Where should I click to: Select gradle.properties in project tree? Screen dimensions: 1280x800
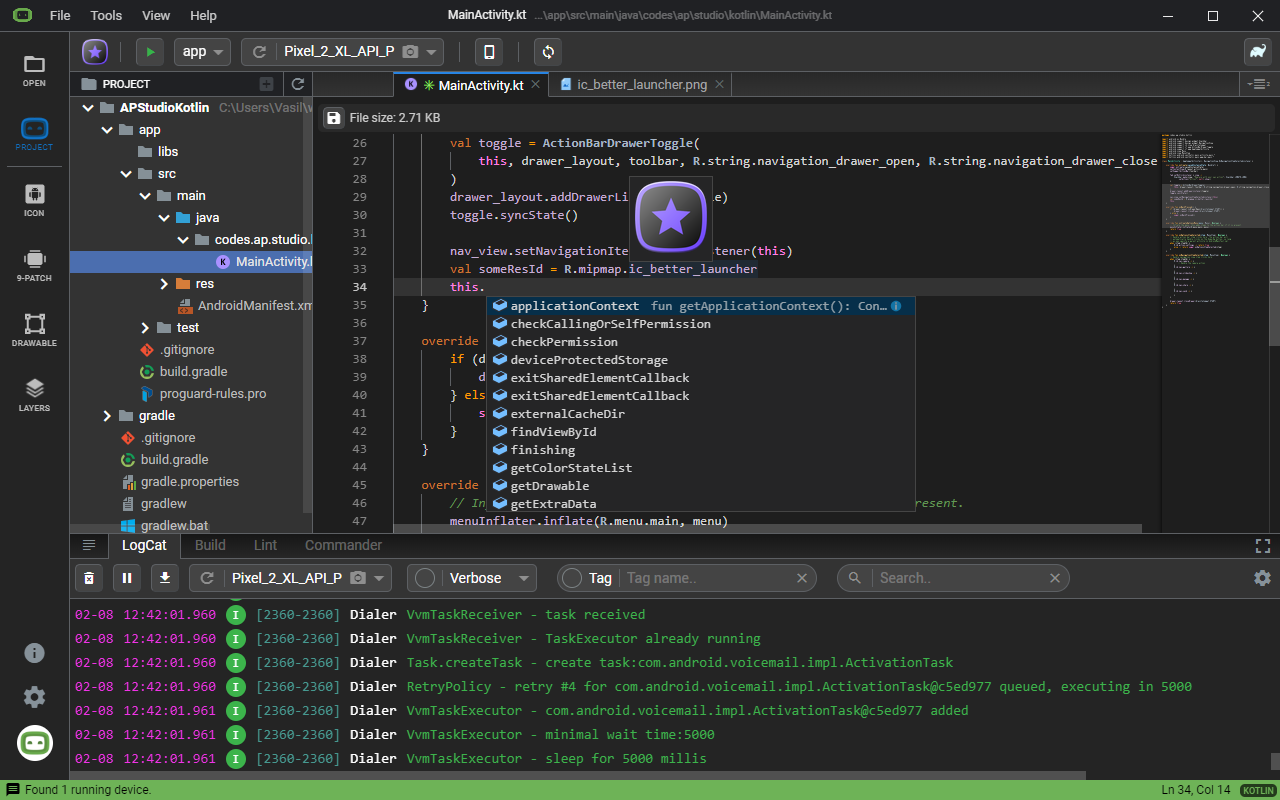(191, 482)
